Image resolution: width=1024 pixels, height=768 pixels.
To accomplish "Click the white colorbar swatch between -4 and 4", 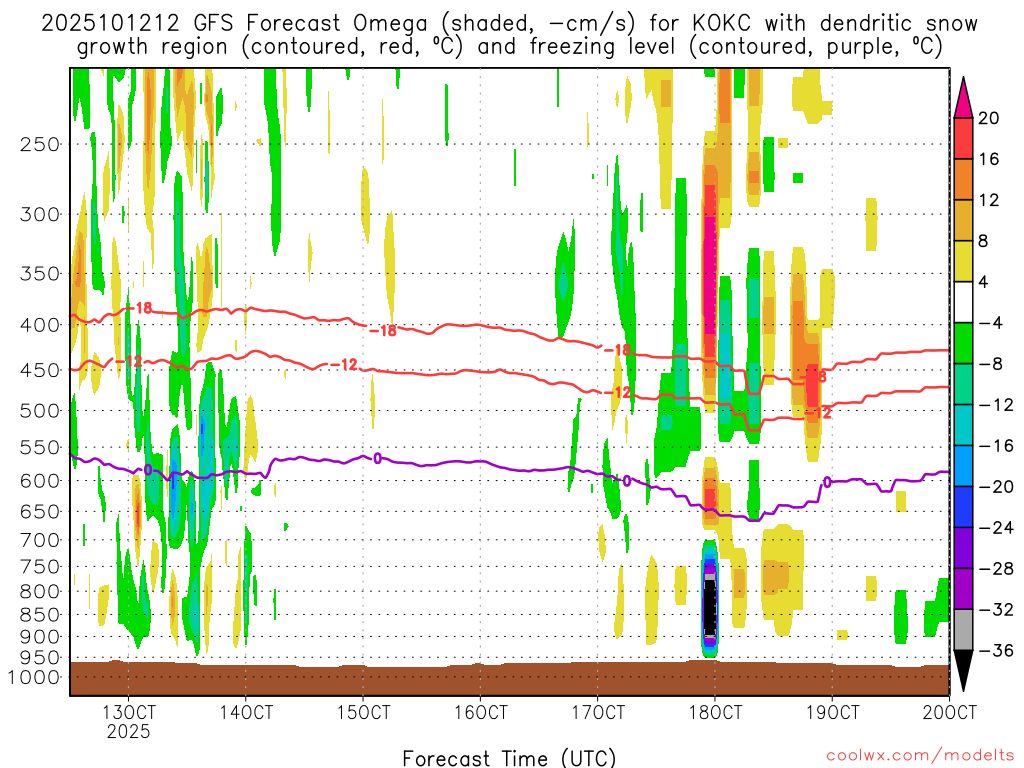I will (x=963, y=302).
